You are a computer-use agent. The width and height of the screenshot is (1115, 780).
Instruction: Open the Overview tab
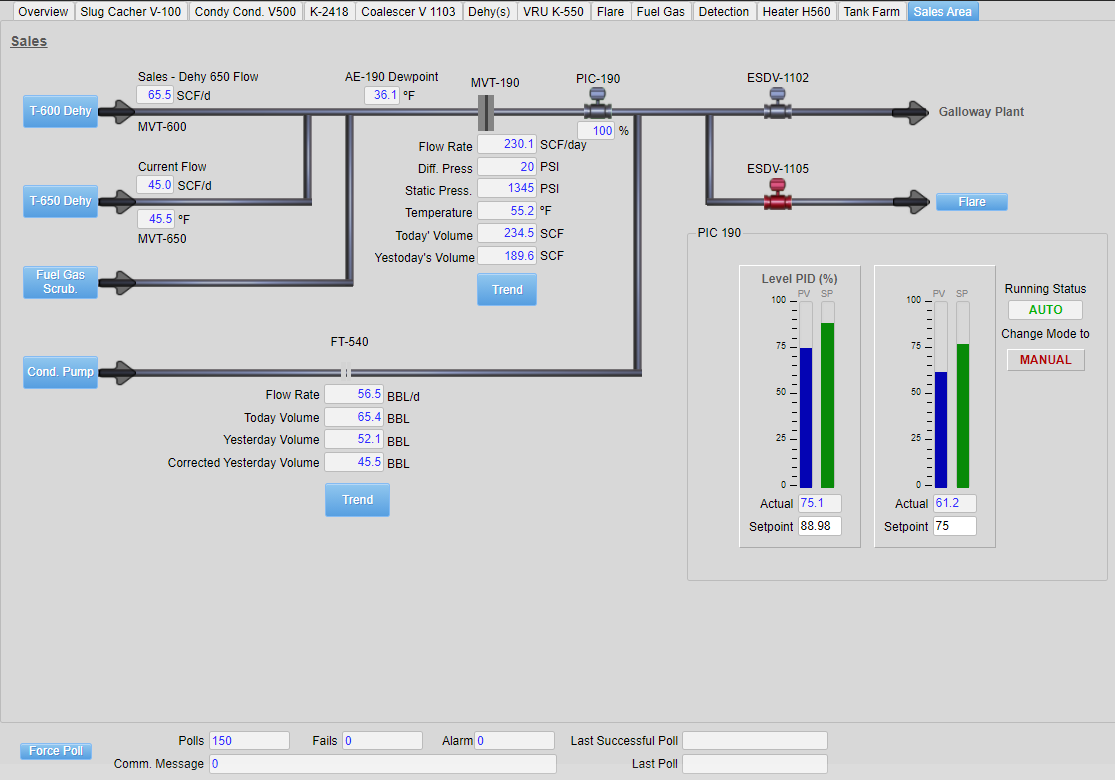coord(43,11)
